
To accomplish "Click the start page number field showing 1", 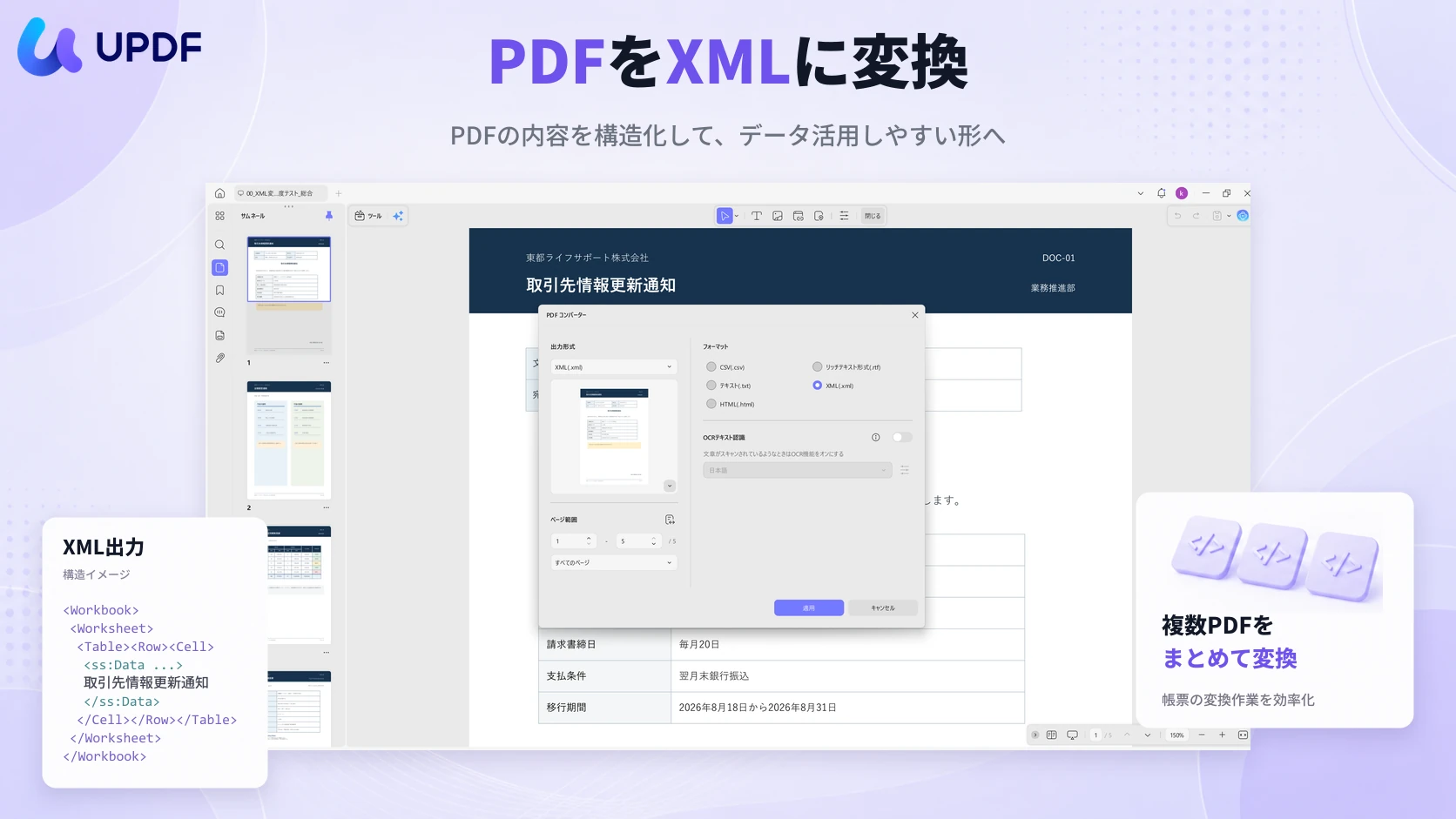I will [x=574, y=541].
